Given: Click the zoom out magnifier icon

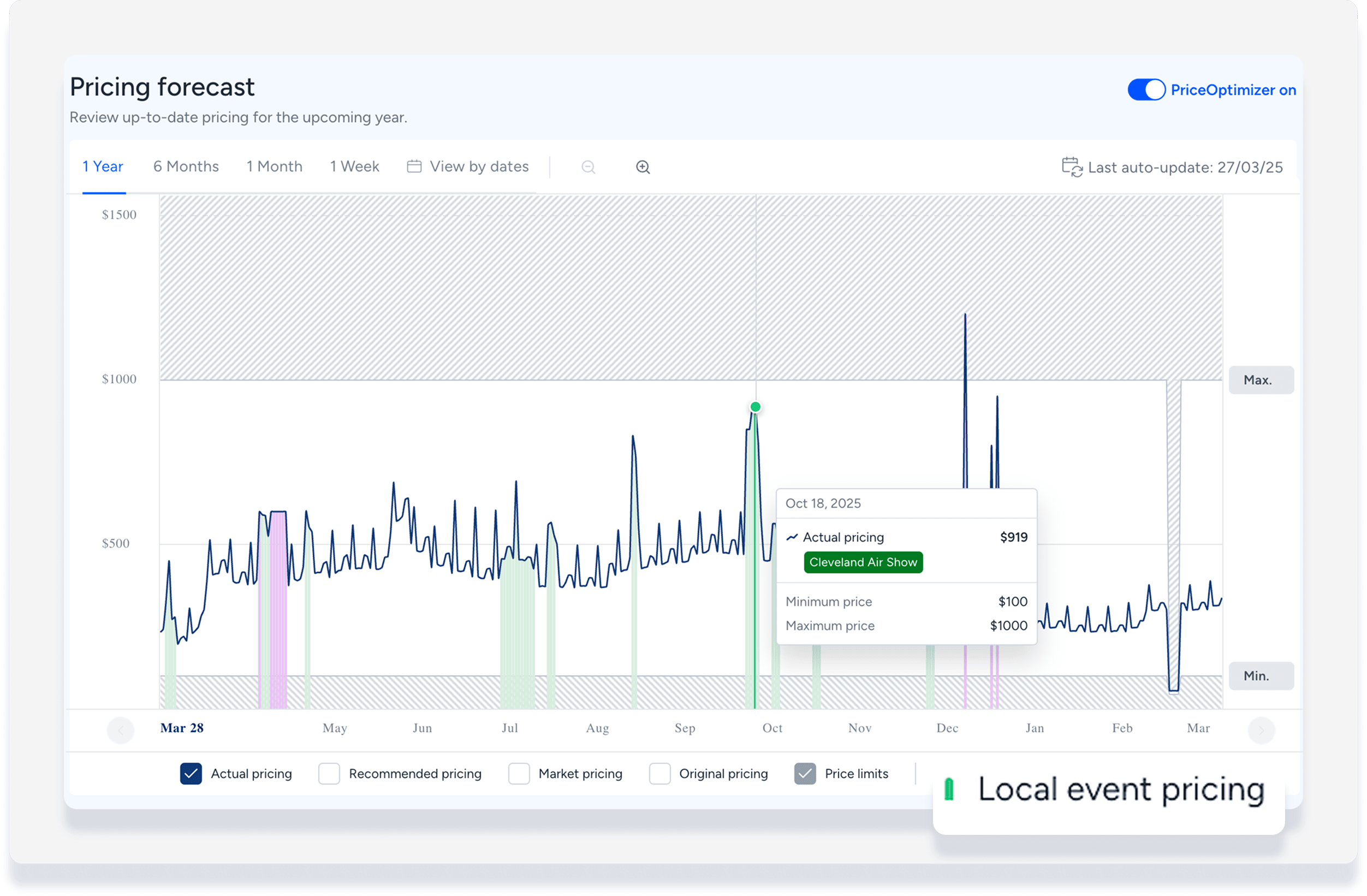Looking at the screenshot, I should (588, 167).
